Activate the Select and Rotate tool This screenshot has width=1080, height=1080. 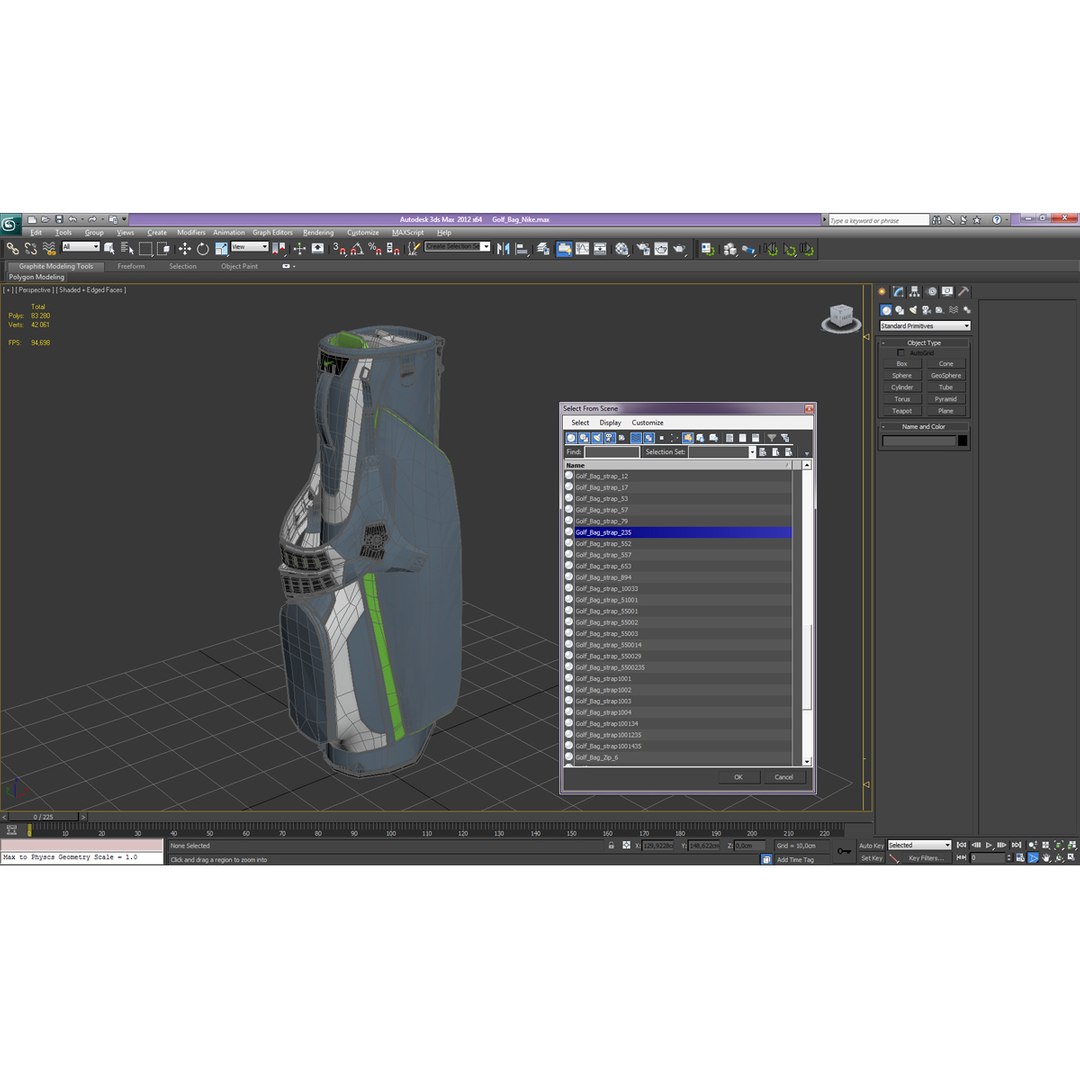(x=202, y=249)
